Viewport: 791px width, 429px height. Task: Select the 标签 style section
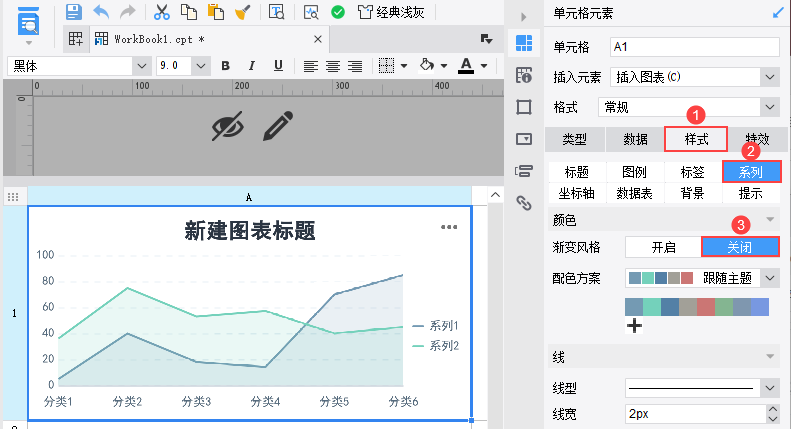click(693, 172)
